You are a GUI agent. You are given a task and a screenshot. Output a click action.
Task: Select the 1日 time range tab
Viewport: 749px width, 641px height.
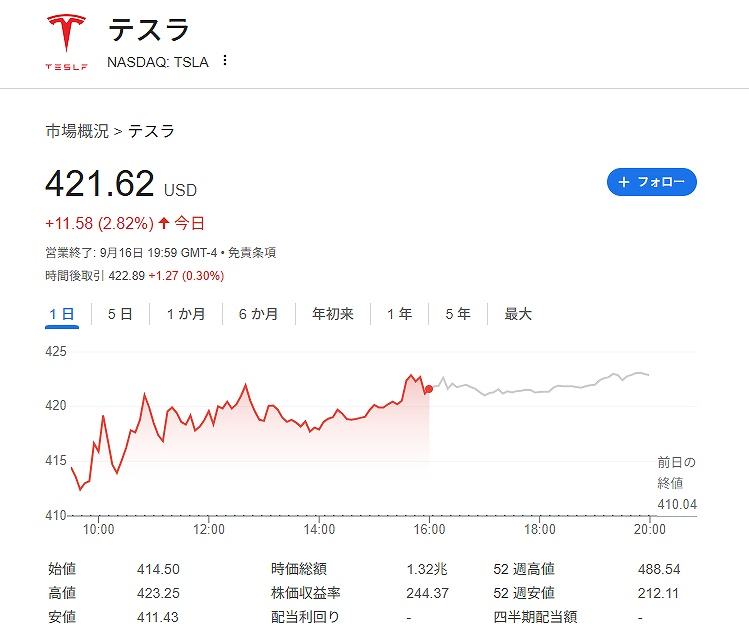[x=62, y=314]
